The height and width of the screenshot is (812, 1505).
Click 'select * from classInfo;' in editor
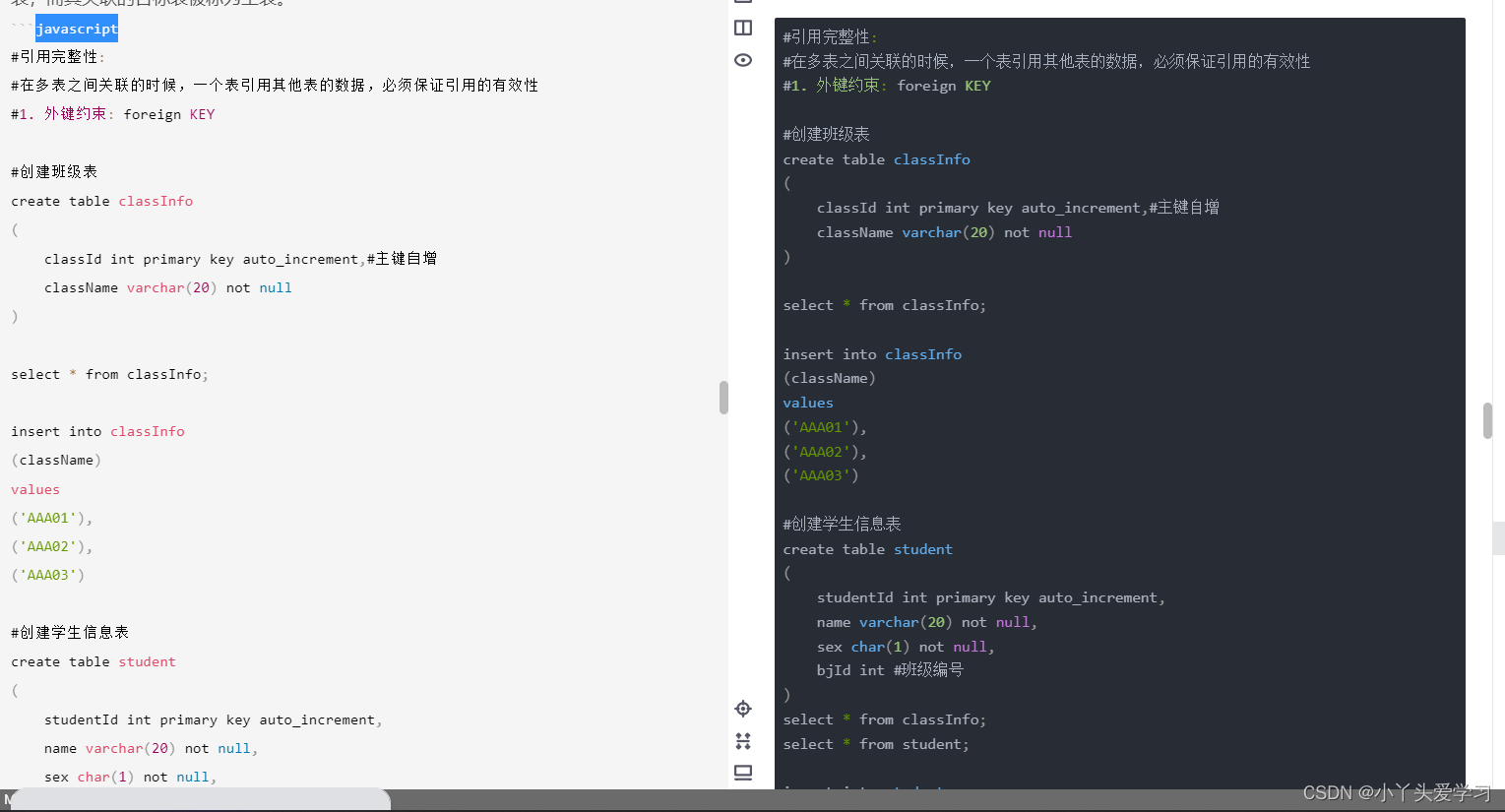[110, 374]
